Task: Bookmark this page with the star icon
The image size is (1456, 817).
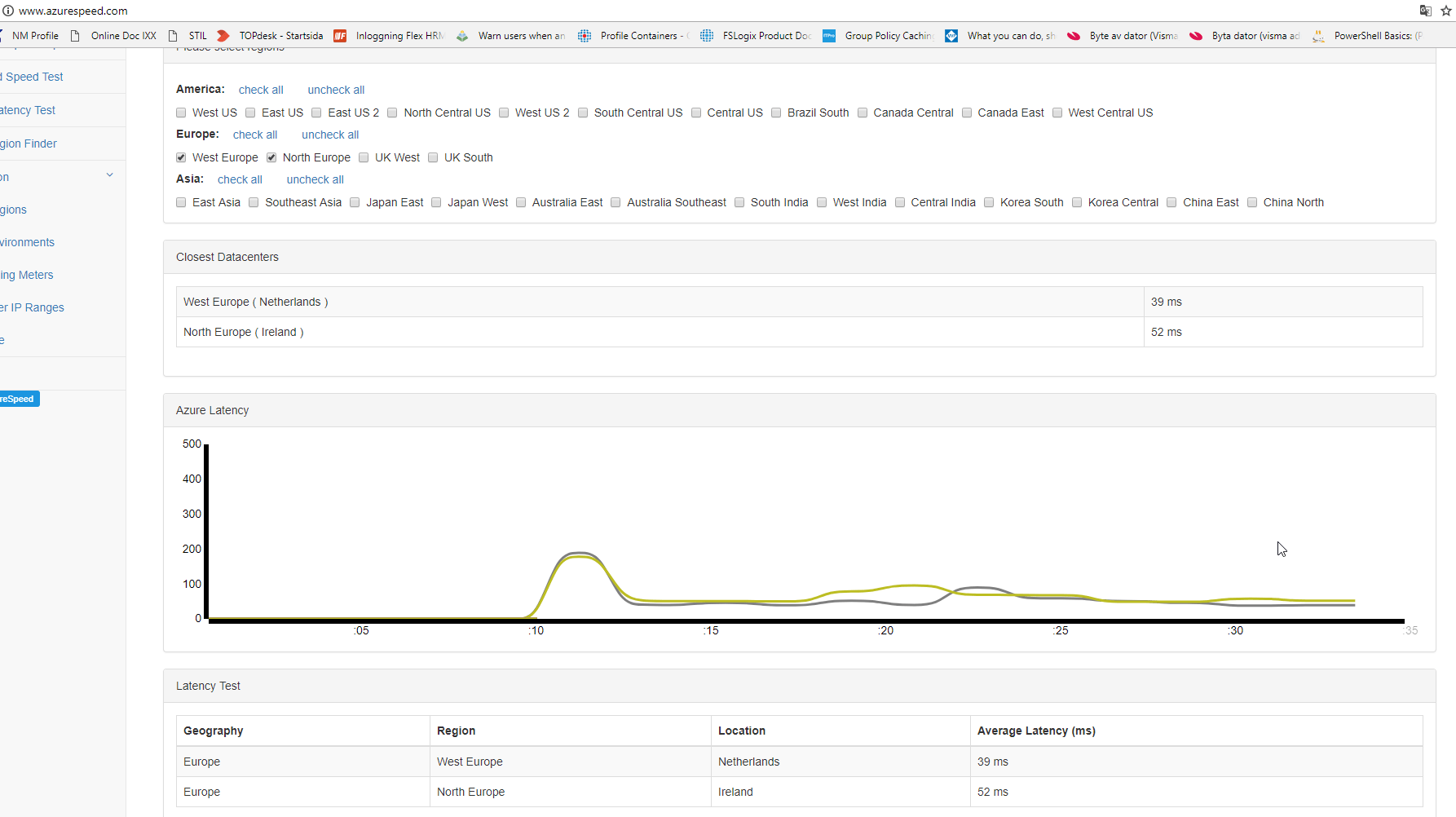Action: (x=1446, y=11)
